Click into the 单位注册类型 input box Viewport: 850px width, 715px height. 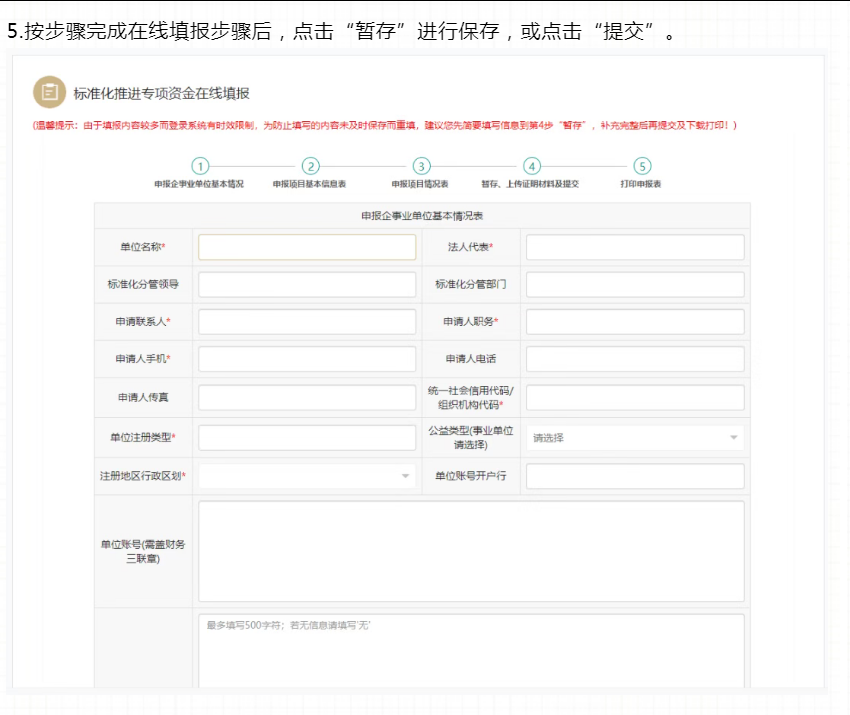pos(306,437)
